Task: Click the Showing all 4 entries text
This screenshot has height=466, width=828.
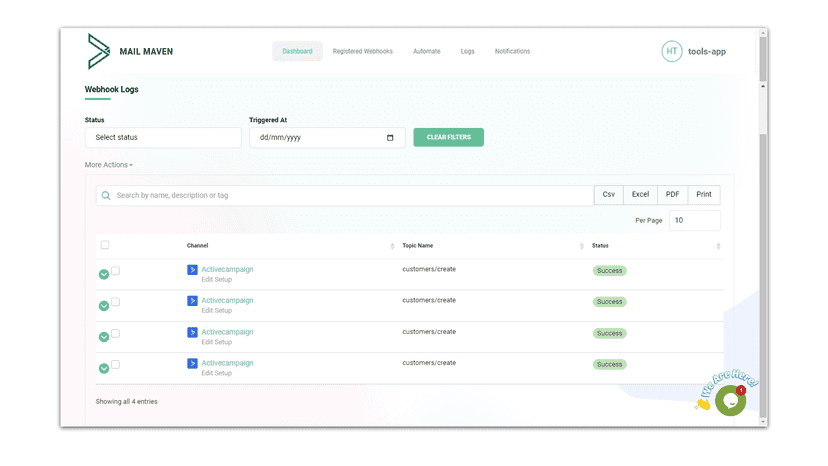Action: tap(126, 402)
